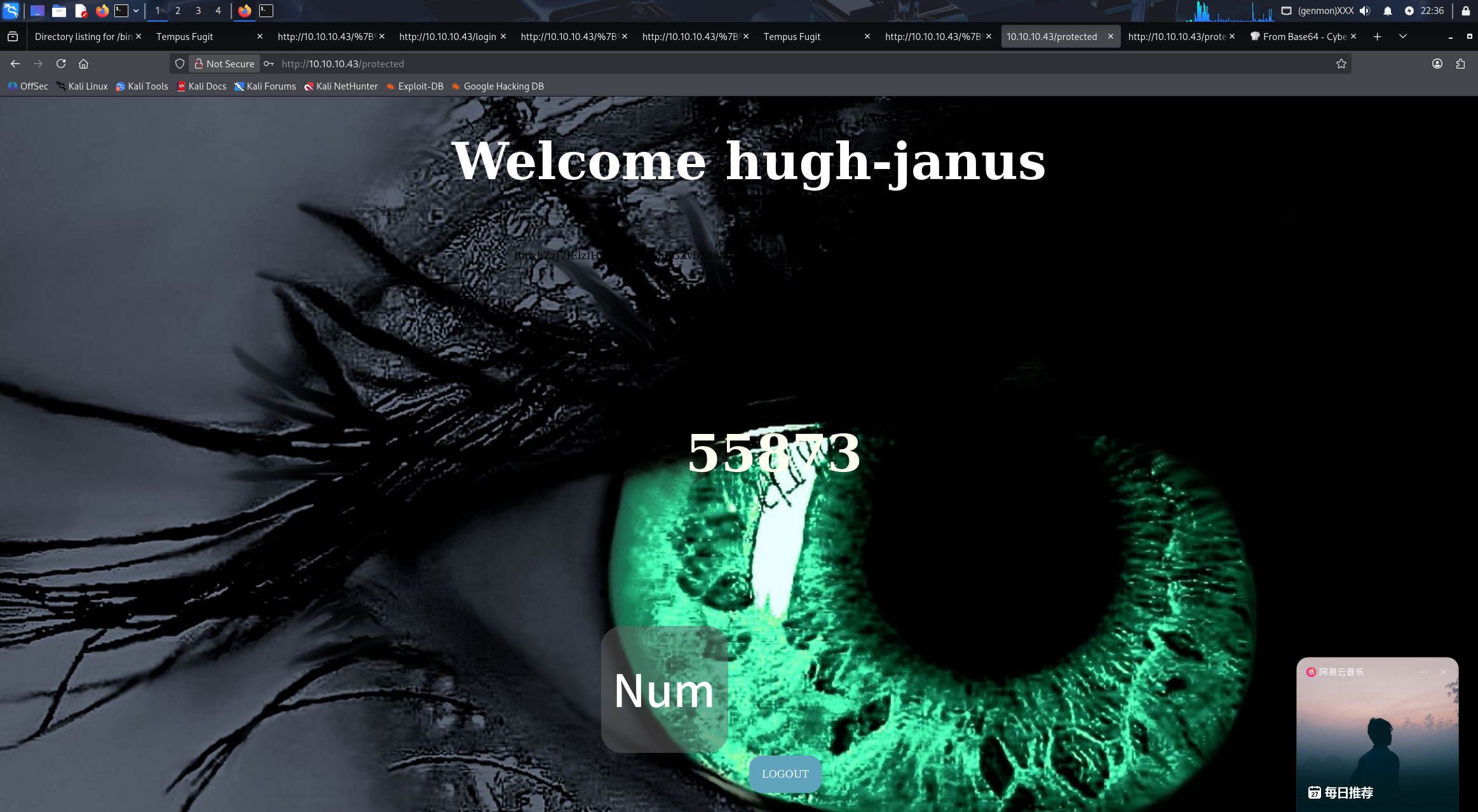Open the extensions puzzle icon

pyautogui.click(x=1460, y=64)
